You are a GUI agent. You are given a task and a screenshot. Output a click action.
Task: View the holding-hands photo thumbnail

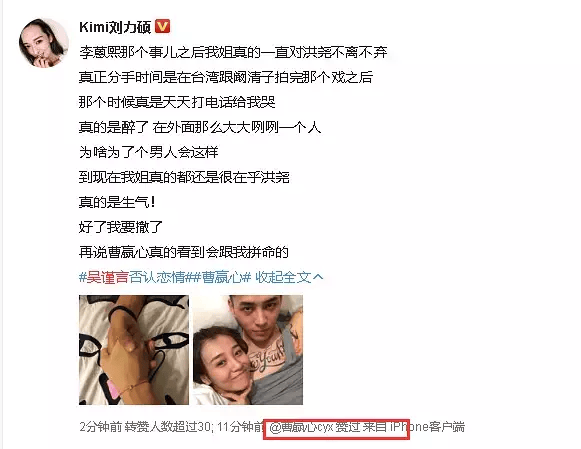coord(134,350)
